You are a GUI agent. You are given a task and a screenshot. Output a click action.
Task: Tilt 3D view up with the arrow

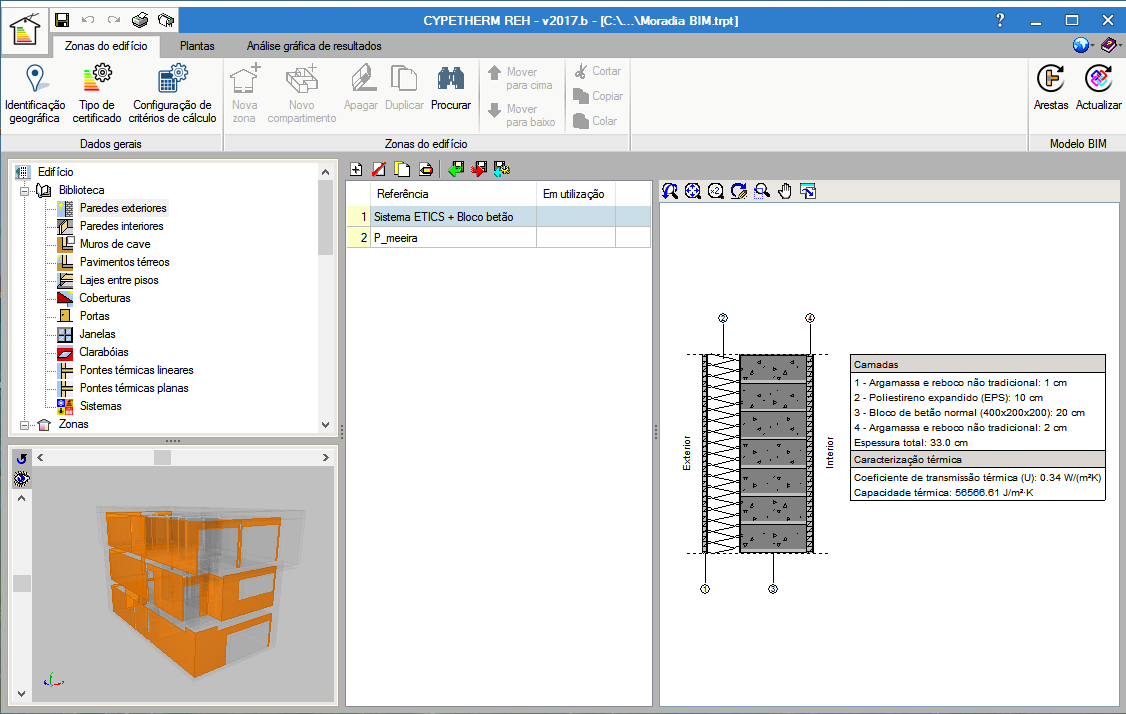tap(22, 498)
